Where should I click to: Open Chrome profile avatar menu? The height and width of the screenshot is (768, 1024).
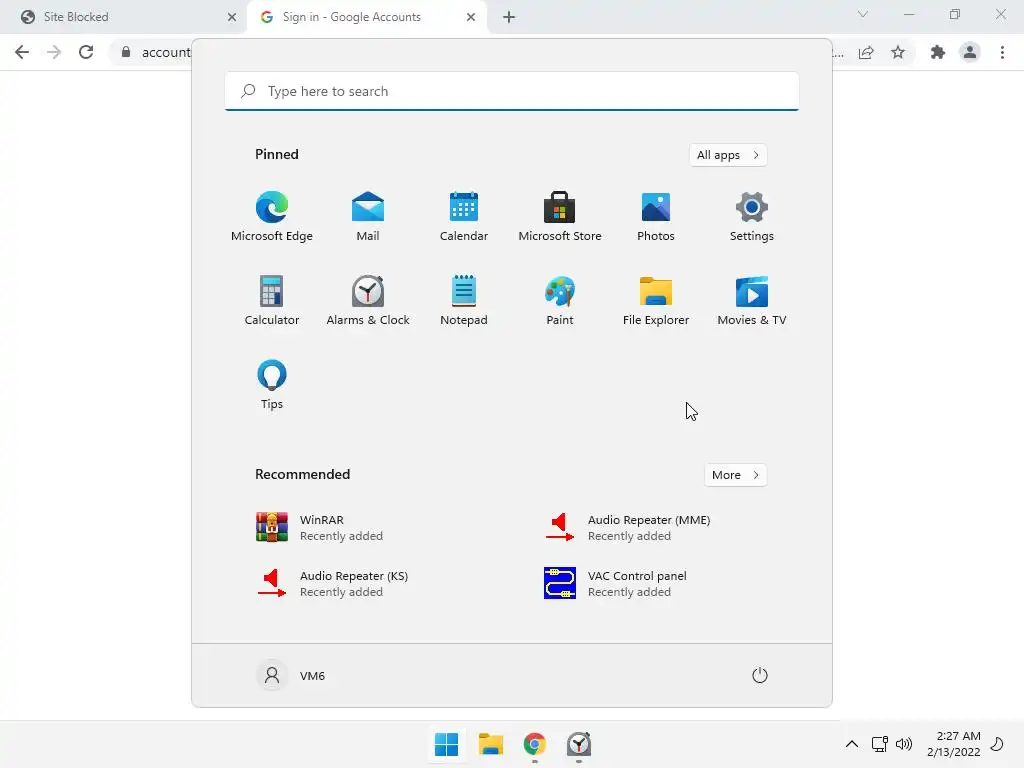970,52
